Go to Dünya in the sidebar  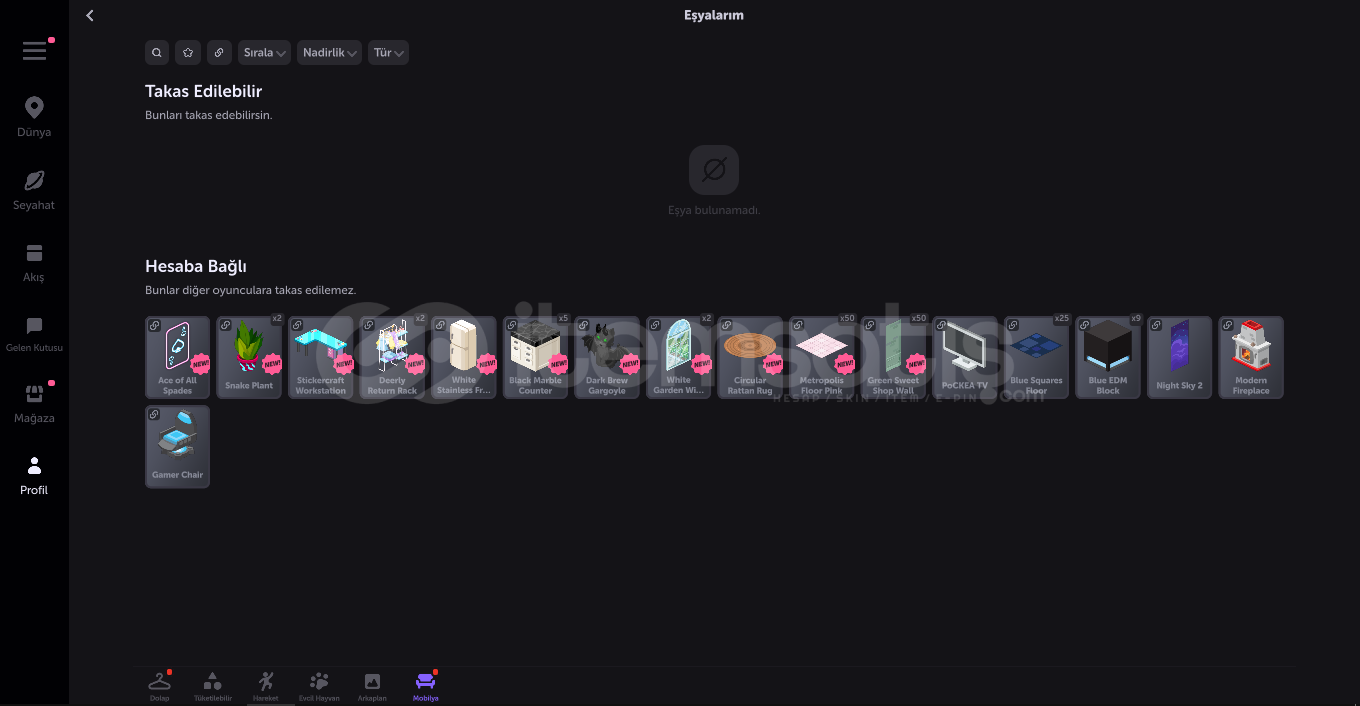pyautogui.click(x=34, y=117)
